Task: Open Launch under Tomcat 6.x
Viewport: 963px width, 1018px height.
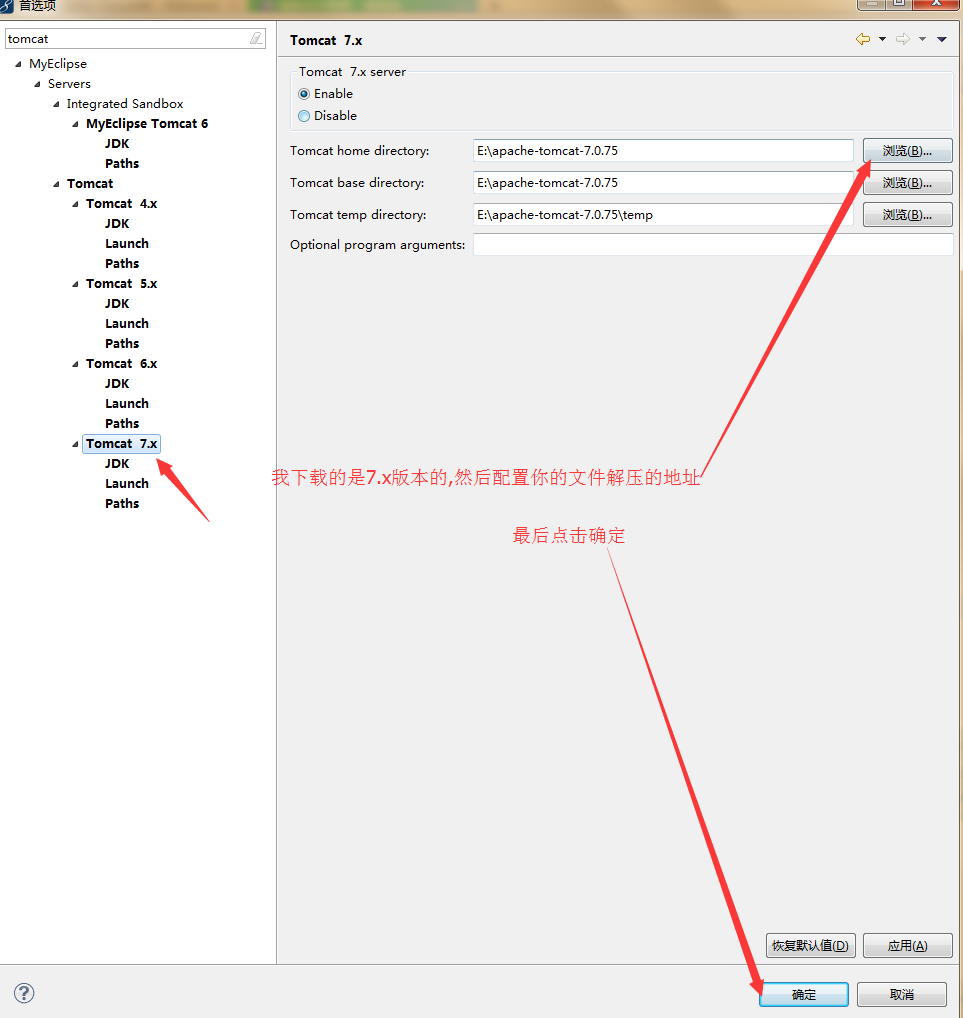Action: (x=127, y=404)
